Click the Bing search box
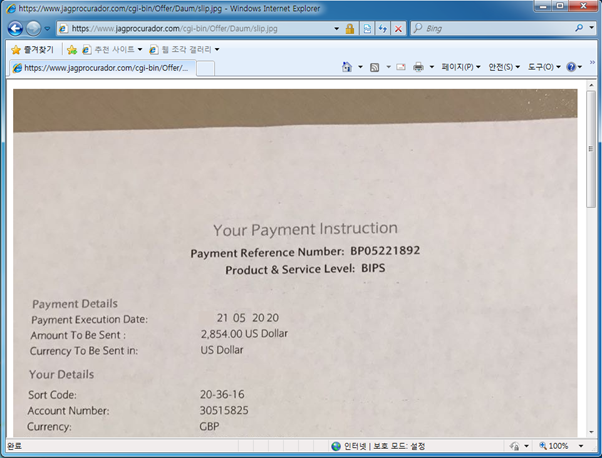 coord(493,28)
